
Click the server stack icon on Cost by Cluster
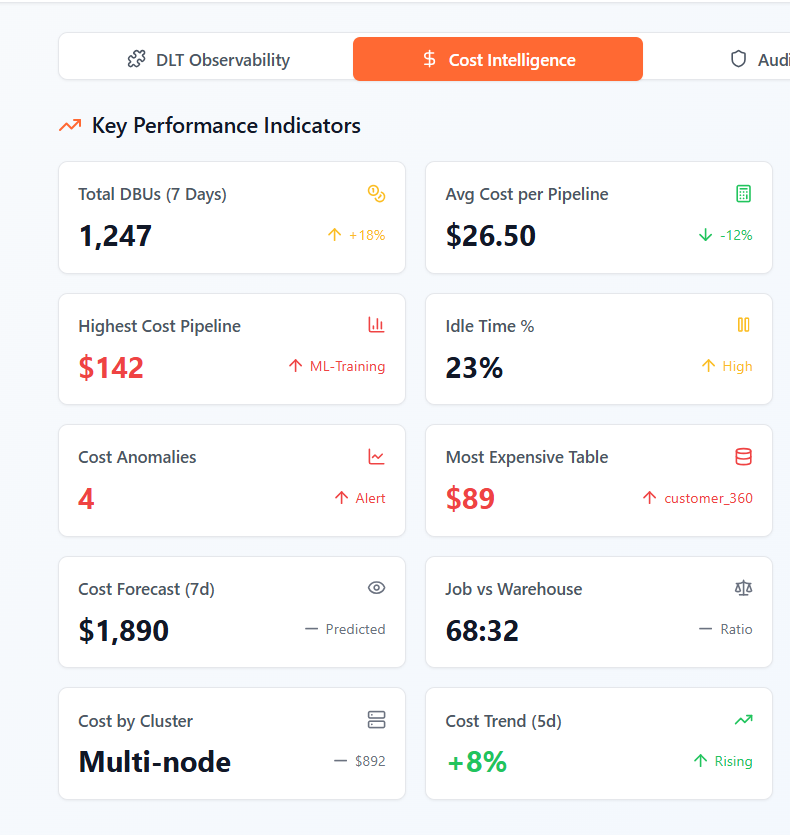tap(376, 720)
